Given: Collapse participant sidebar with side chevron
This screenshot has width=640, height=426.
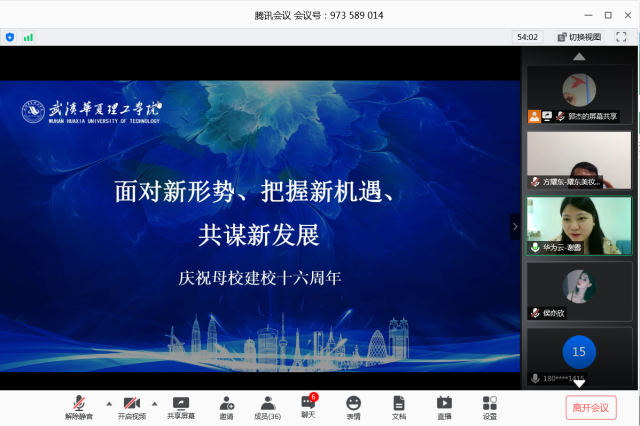Looking at the screenshot, I should pyautogui.click(x=515, y=226).
